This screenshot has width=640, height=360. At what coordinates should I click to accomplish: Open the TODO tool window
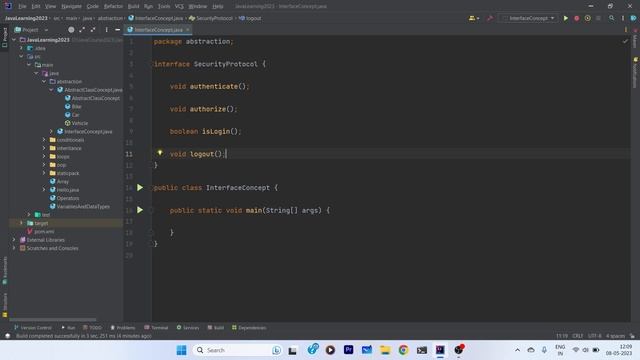point(92,328)
